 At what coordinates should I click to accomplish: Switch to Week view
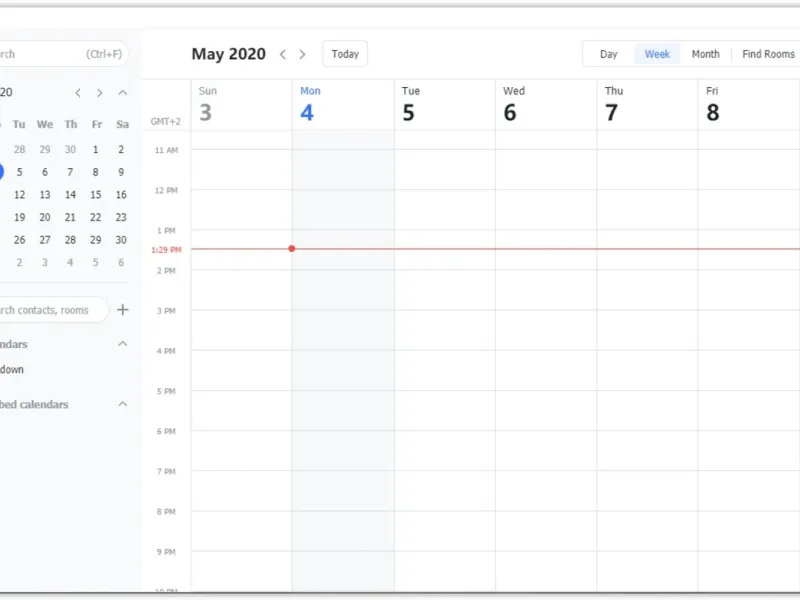(657, 54)
